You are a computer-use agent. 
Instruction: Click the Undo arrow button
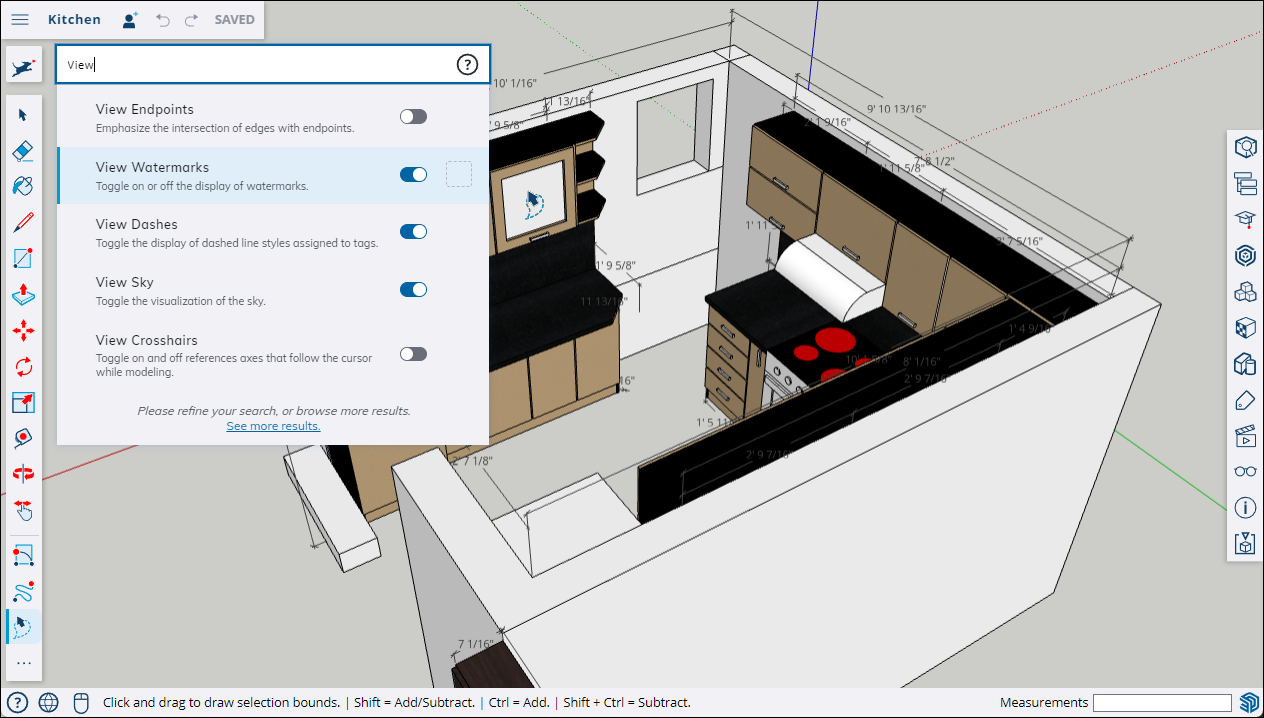pyautogui.click(x=163, y=20)
